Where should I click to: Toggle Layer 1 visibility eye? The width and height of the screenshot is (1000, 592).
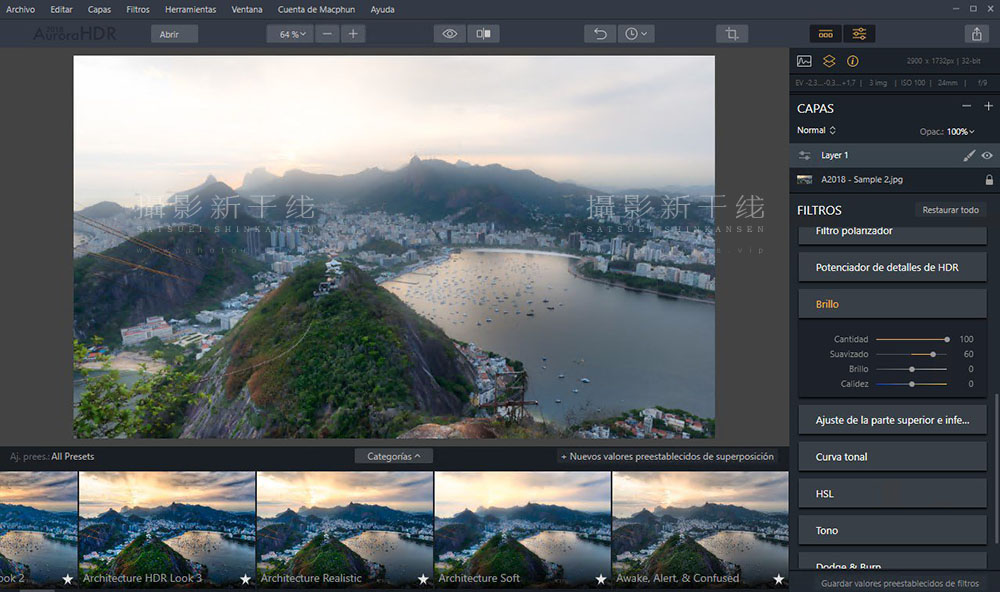987,155
